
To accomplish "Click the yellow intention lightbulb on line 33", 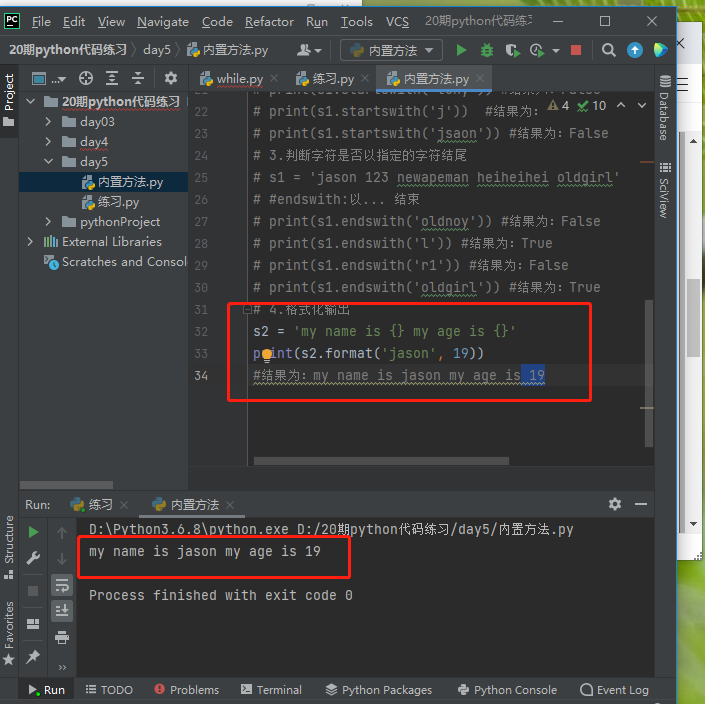I will [x=267, y=355].
